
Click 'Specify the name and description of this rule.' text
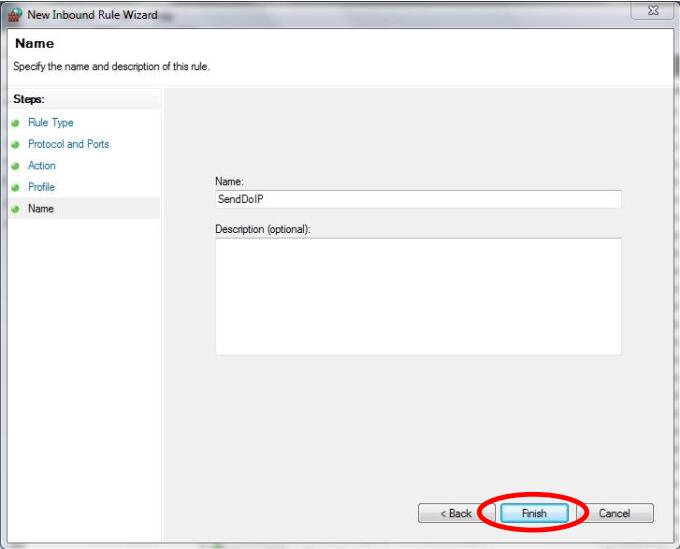point(111,66)
